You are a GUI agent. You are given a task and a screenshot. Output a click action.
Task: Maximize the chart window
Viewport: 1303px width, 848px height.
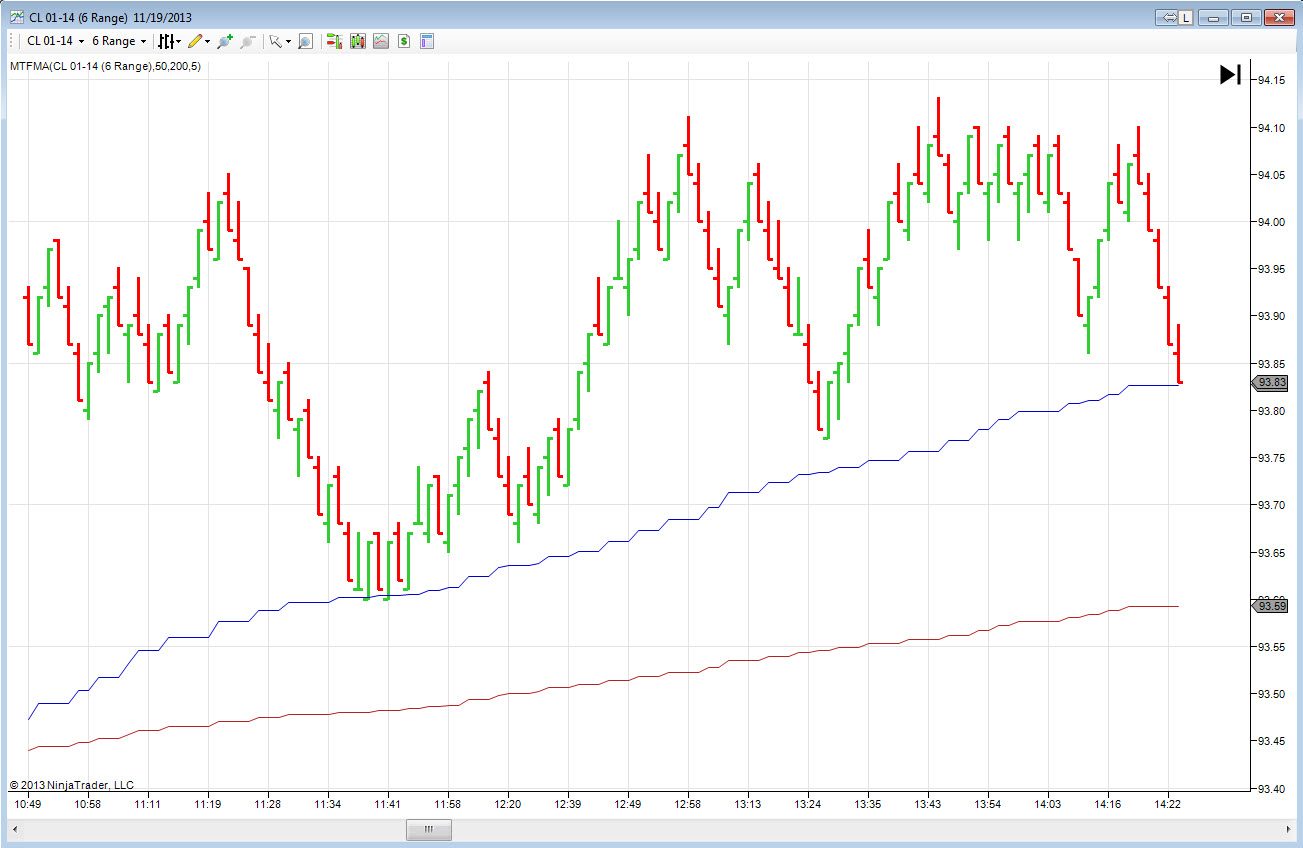[1246, 17]
